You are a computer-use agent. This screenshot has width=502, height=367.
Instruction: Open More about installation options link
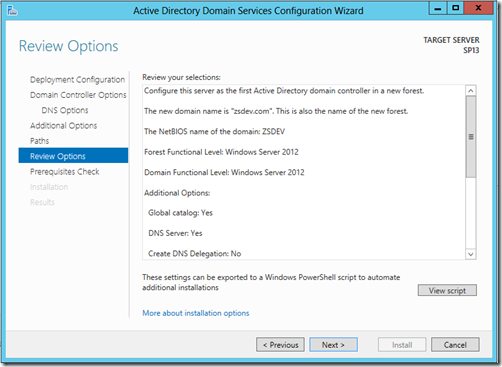196,313
